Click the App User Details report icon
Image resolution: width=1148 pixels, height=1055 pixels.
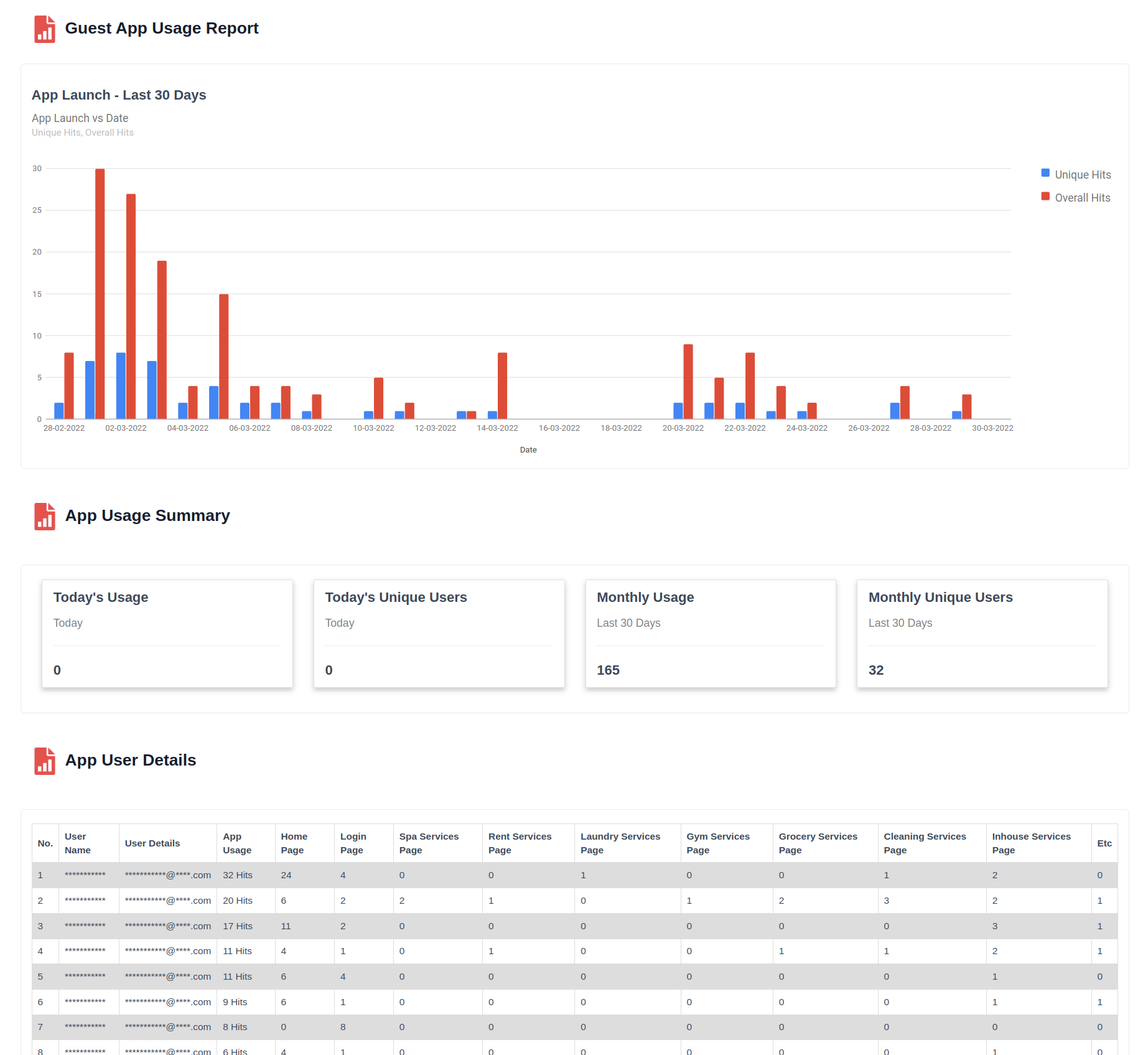point(44,761)
